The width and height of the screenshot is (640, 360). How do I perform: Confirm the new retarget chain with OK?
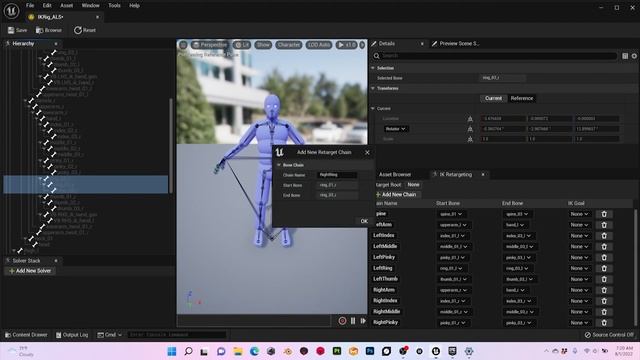364,221
